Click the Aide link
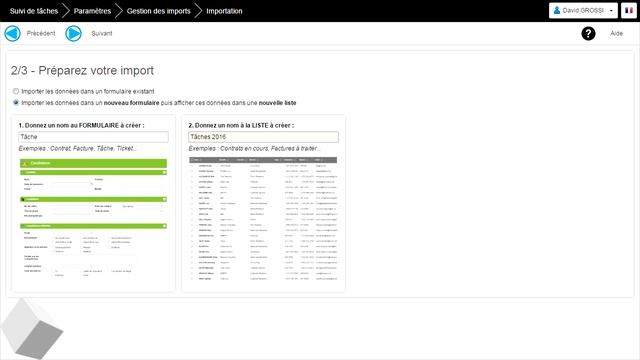The width and height of the screenshot is (640, 360). click(x=616, y=33)
